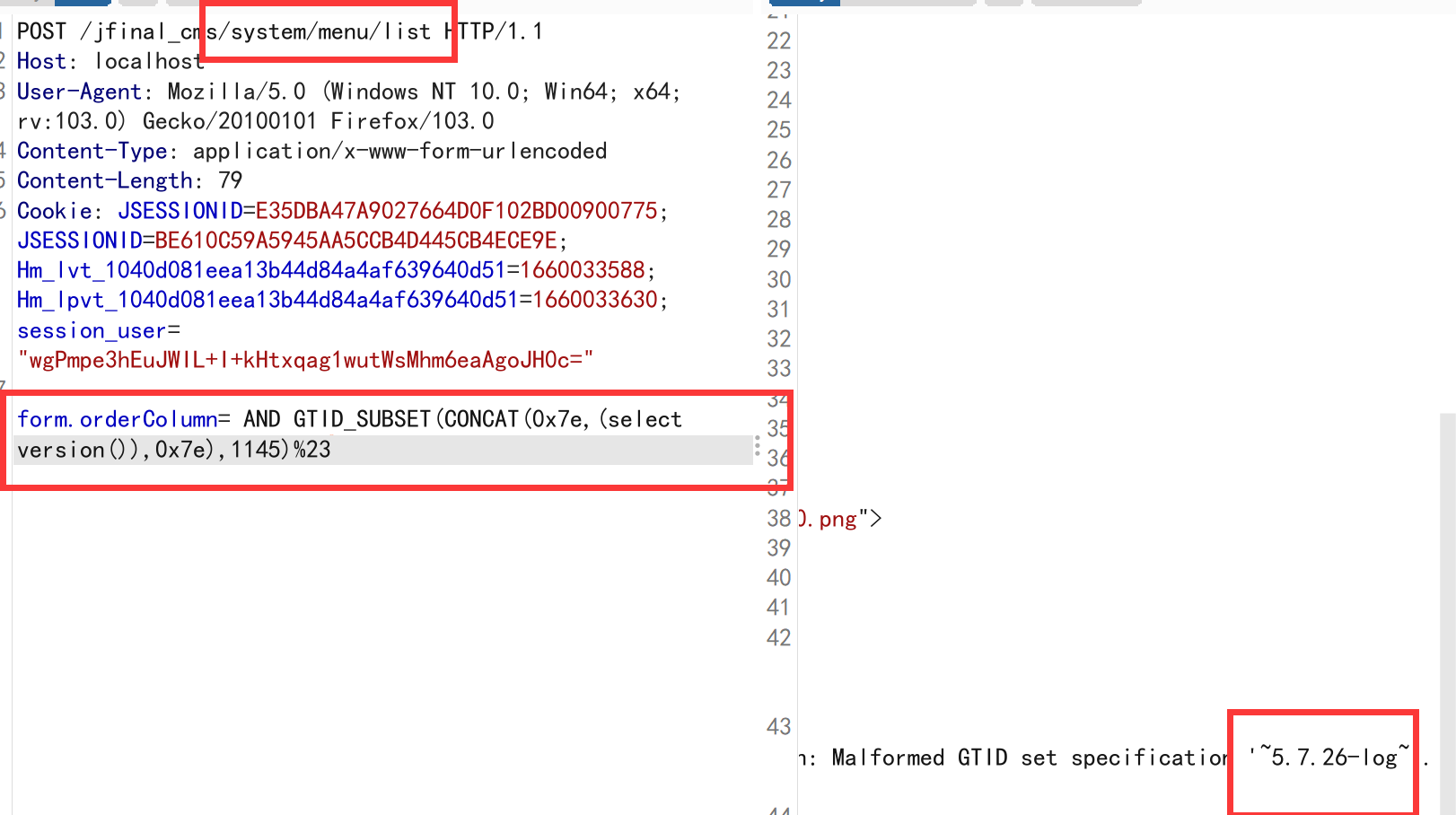Click response line number 43
This screenshot has height=815, width=1456.
coord(779,726)
